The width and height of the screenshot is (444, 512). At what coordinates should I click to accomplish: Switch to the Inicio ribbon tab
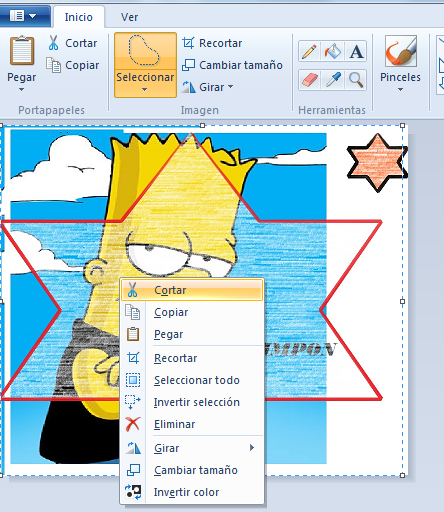tap(79, 17)
